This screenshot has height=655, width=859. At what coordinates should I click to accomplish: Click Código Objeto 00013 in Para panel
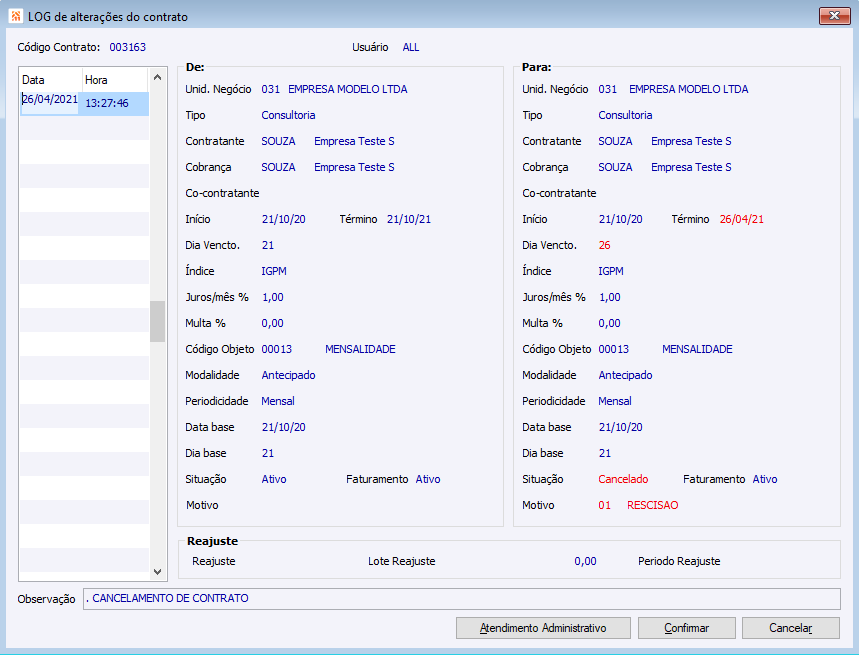point(614,349)
